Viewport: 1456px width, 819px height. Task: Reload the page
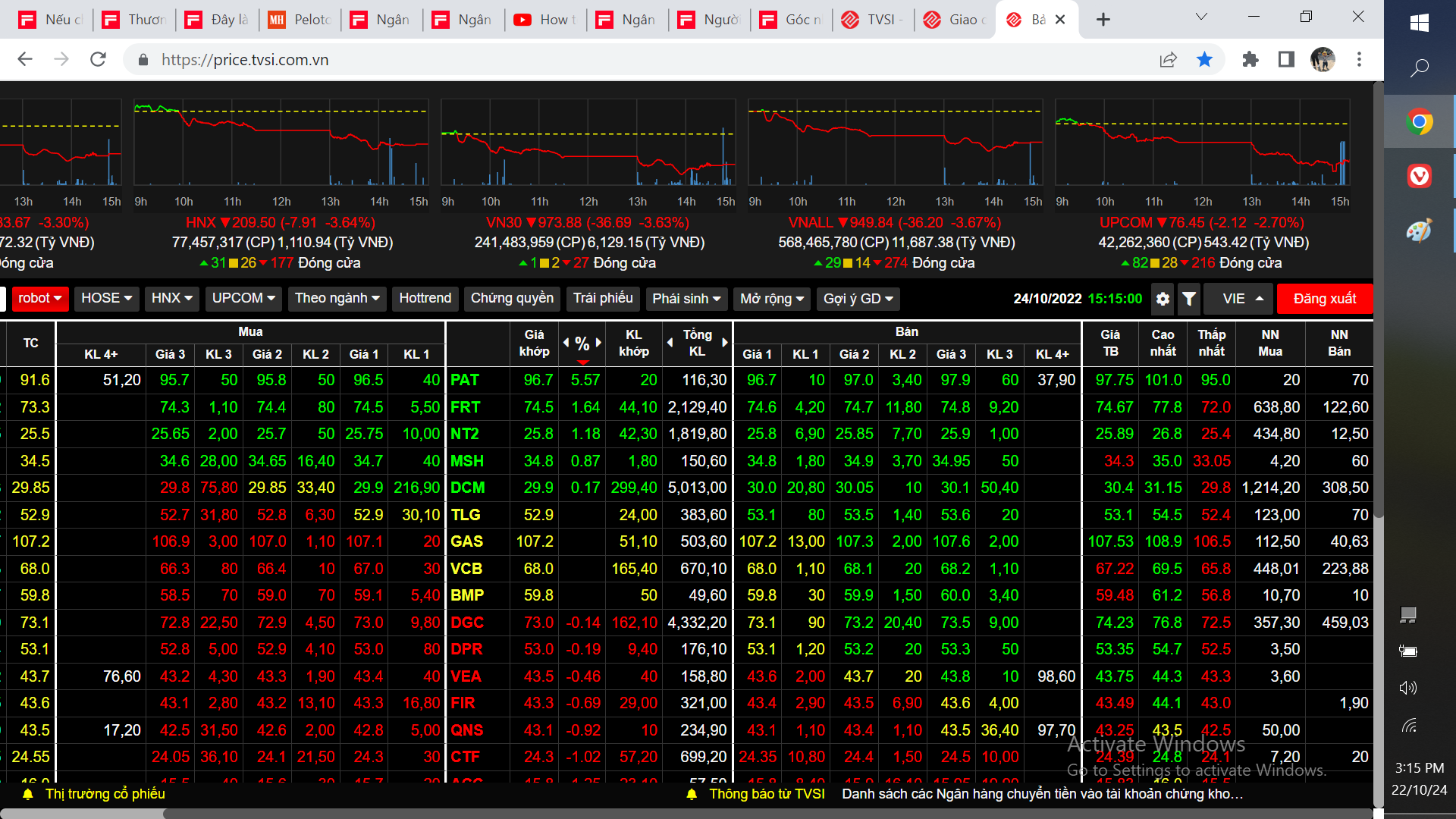click(98, 59)
